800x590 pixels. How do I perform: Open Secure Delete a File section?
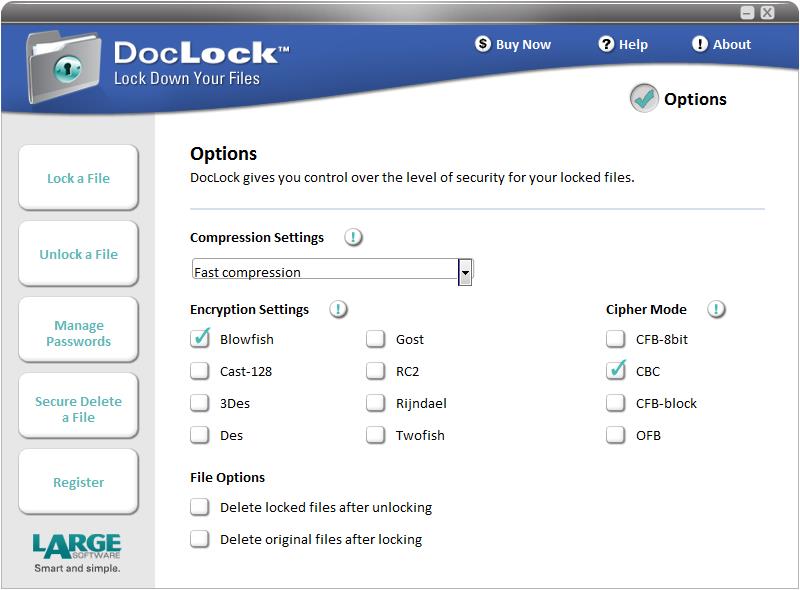pyautogui.click(x=79, y=406)
